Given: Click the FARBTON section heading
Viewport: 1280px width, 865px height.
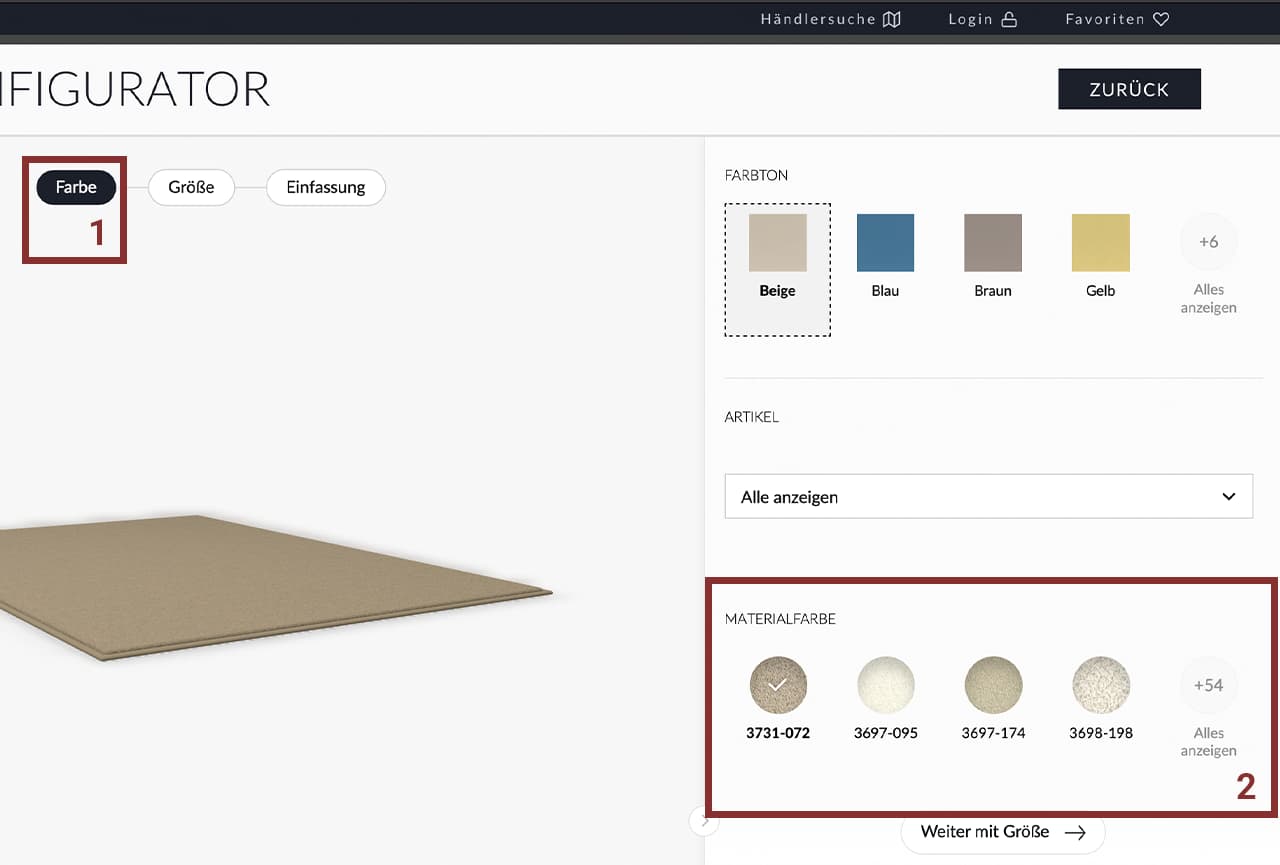Looking at the screenshot, I should tap(756, 175).
